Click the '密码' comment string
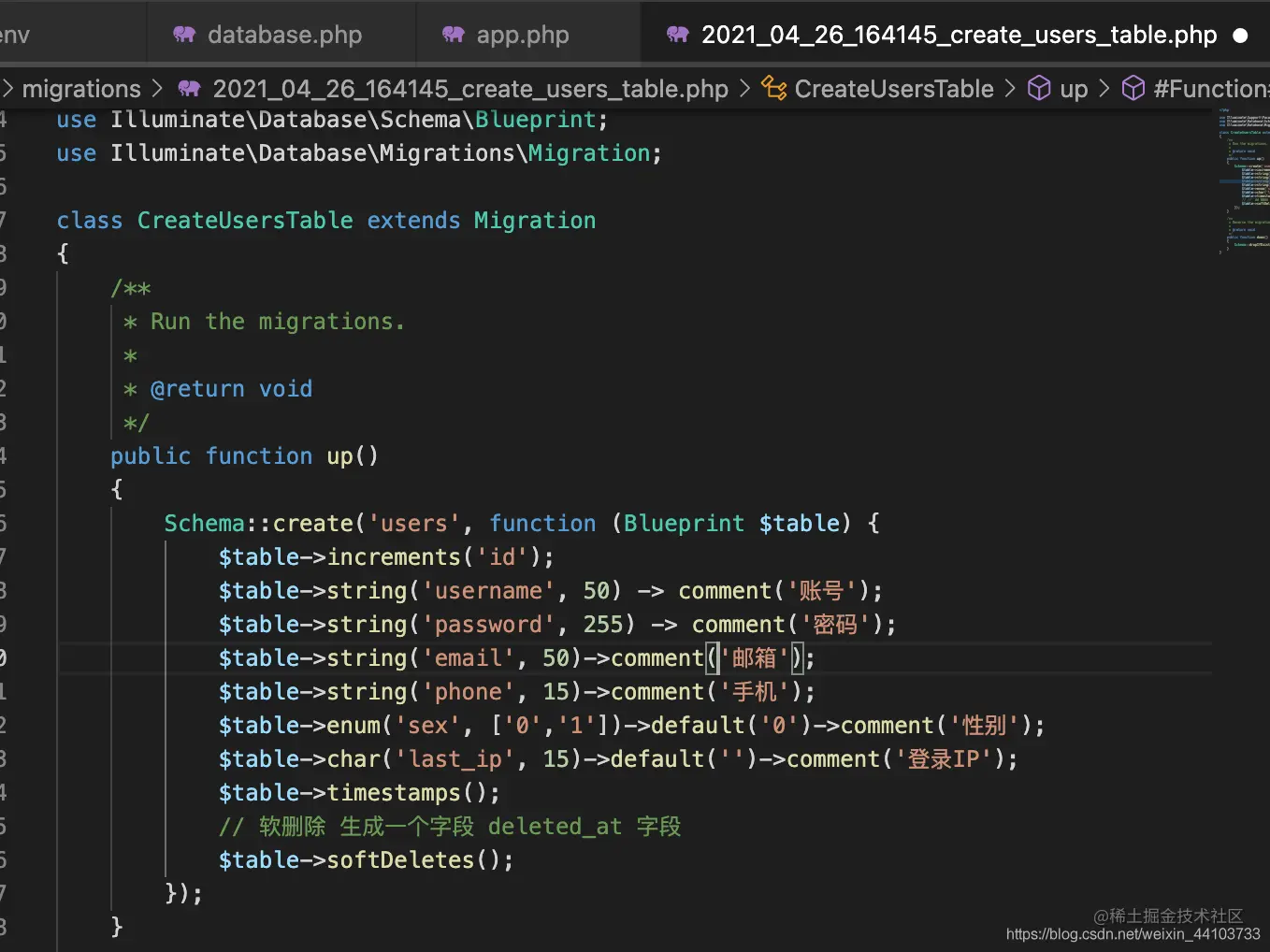The height and width of the screenshot is (952, 1270). tap(835, 625)
